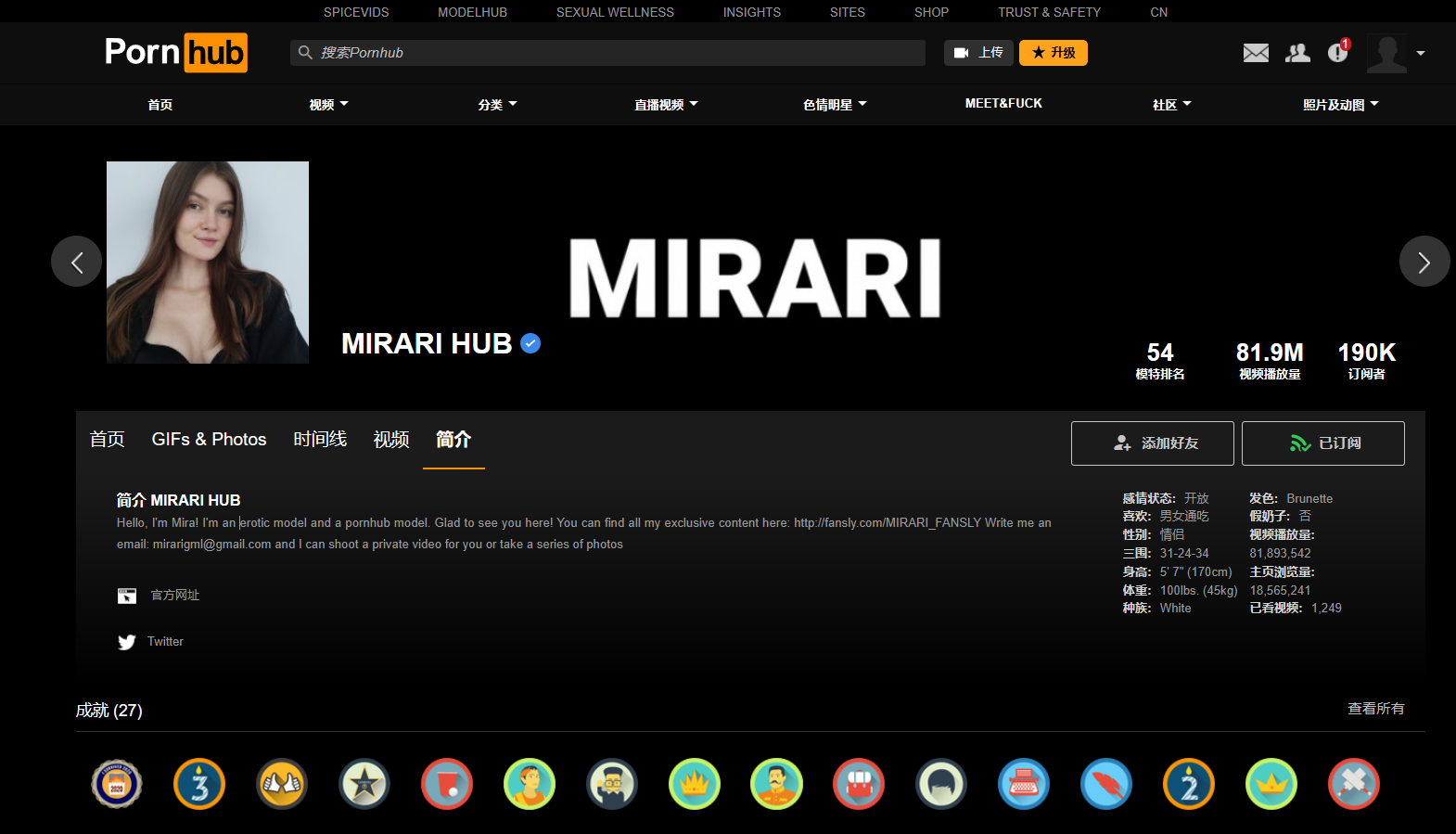Open the SITES top link
This screenshot has height=834, width=1456.
(848, 12)
